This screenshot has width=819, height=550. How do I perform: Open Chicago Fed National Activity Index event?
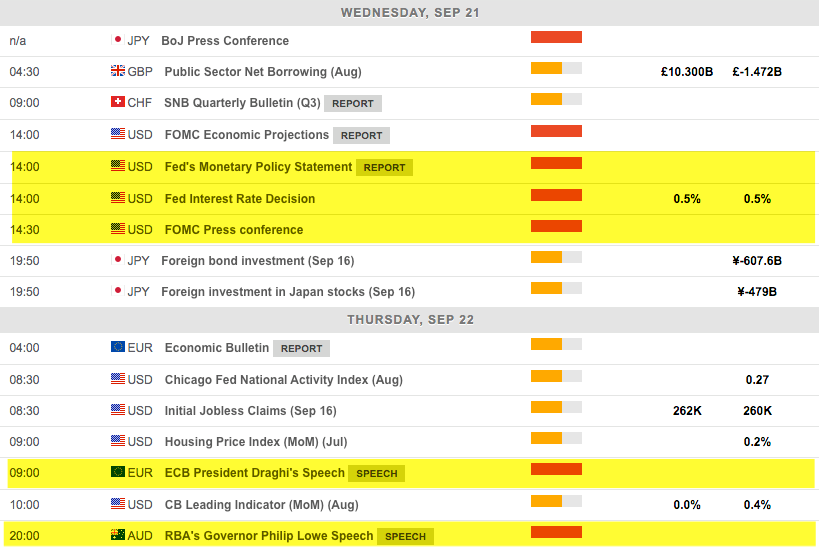(x=283, y=379)
